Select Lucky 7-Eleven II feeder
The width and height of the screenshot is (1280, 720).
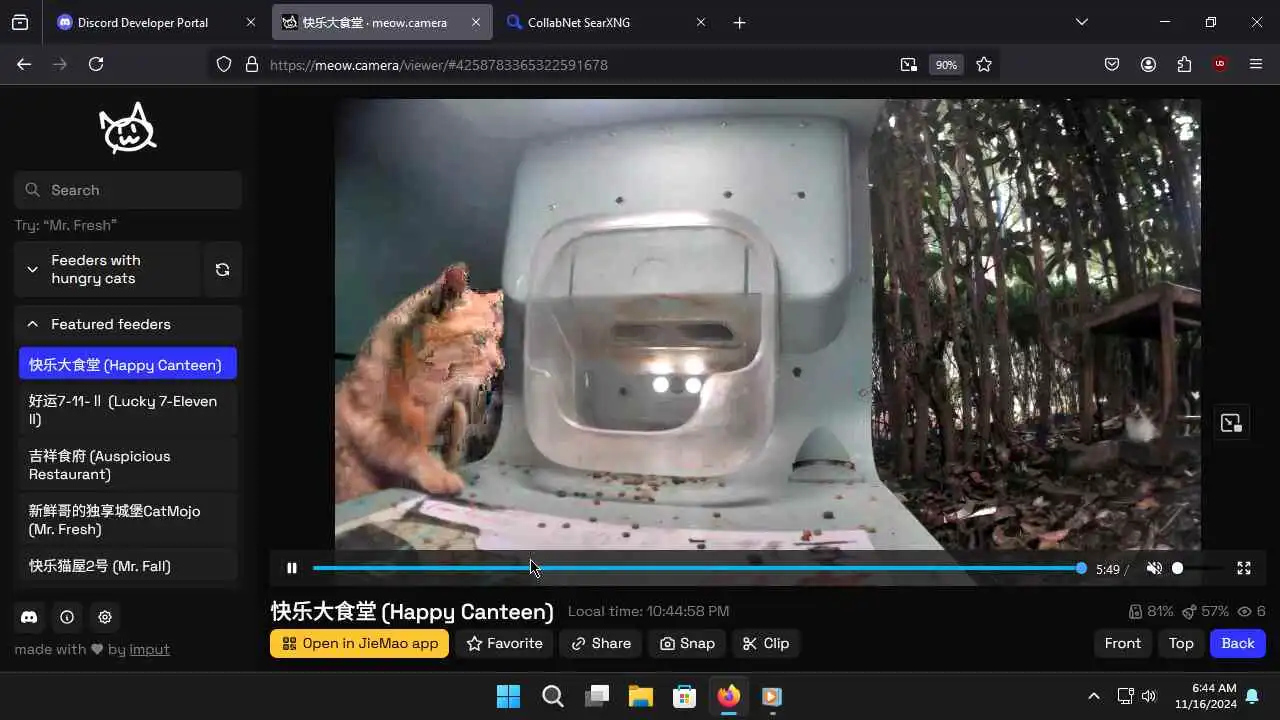[x=128, y=410]
